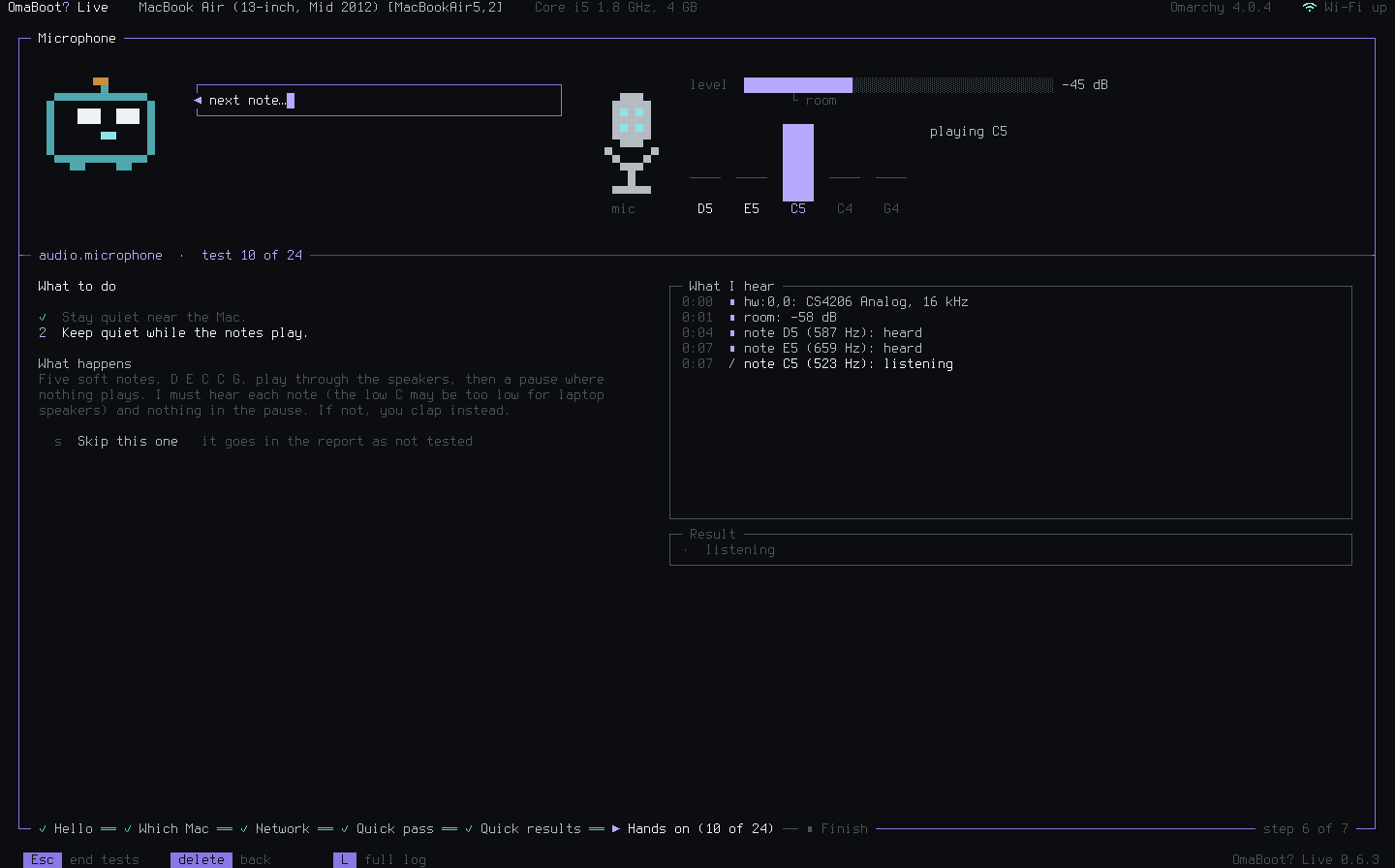Open the full log with L key hint
This screenshot has width=1395, height=868.
380,859
